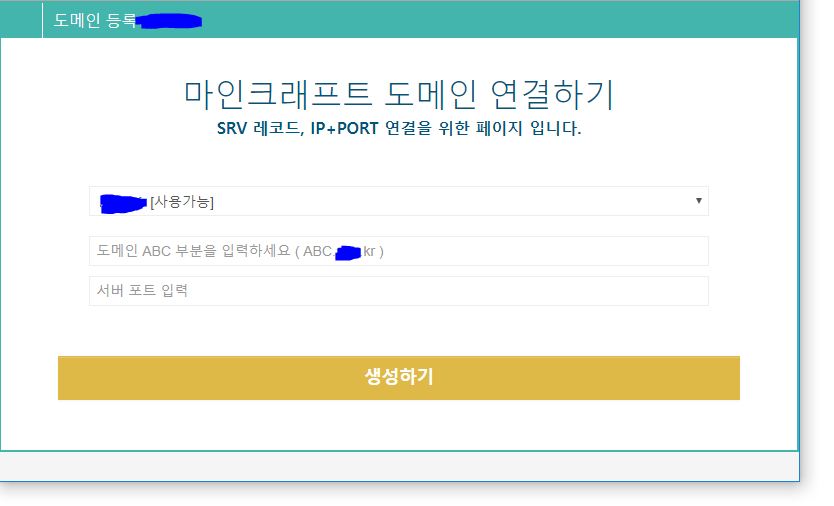Image resolution: width=834 pixels, height=506 pixels.
Task: Click the 생성하기 button
Action: [x=398, y=378]
